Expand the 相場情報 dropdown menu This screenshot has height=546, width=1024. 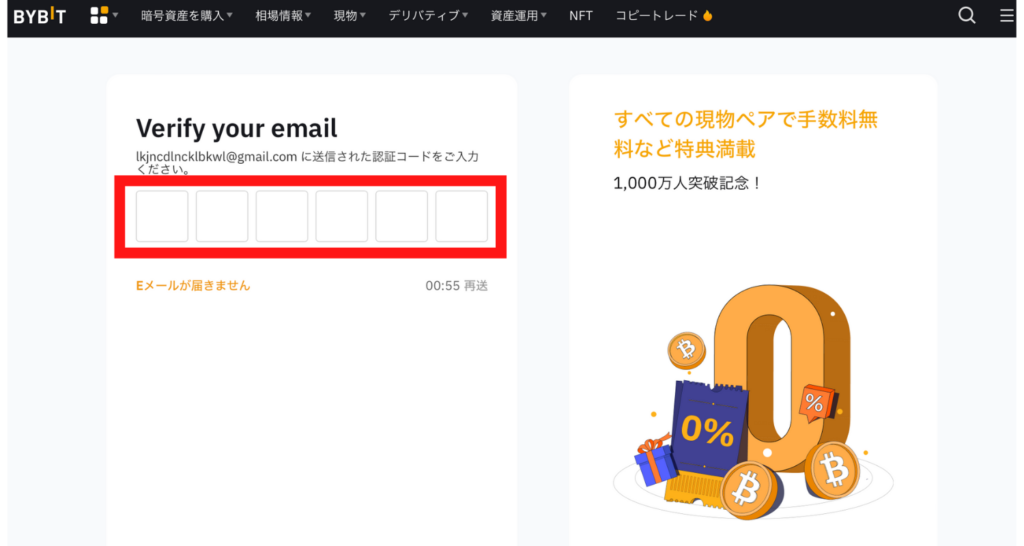(x=283, y=16)
